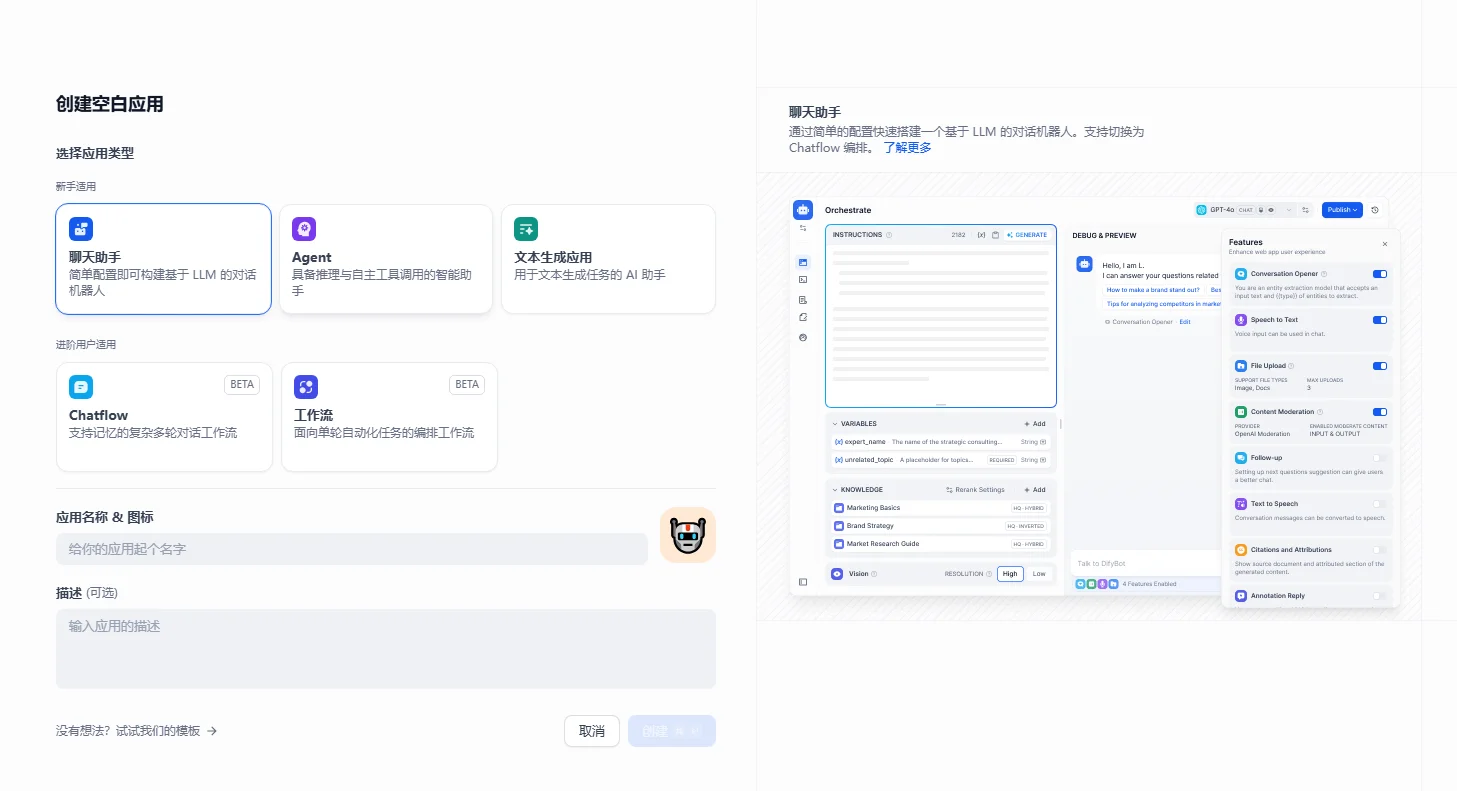Select the 聊天助手 chatbot icon card

(82, 229)
